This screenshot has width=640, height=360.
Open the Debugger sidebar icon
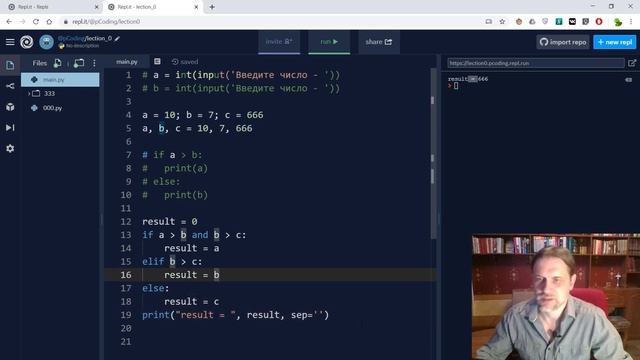10,128
